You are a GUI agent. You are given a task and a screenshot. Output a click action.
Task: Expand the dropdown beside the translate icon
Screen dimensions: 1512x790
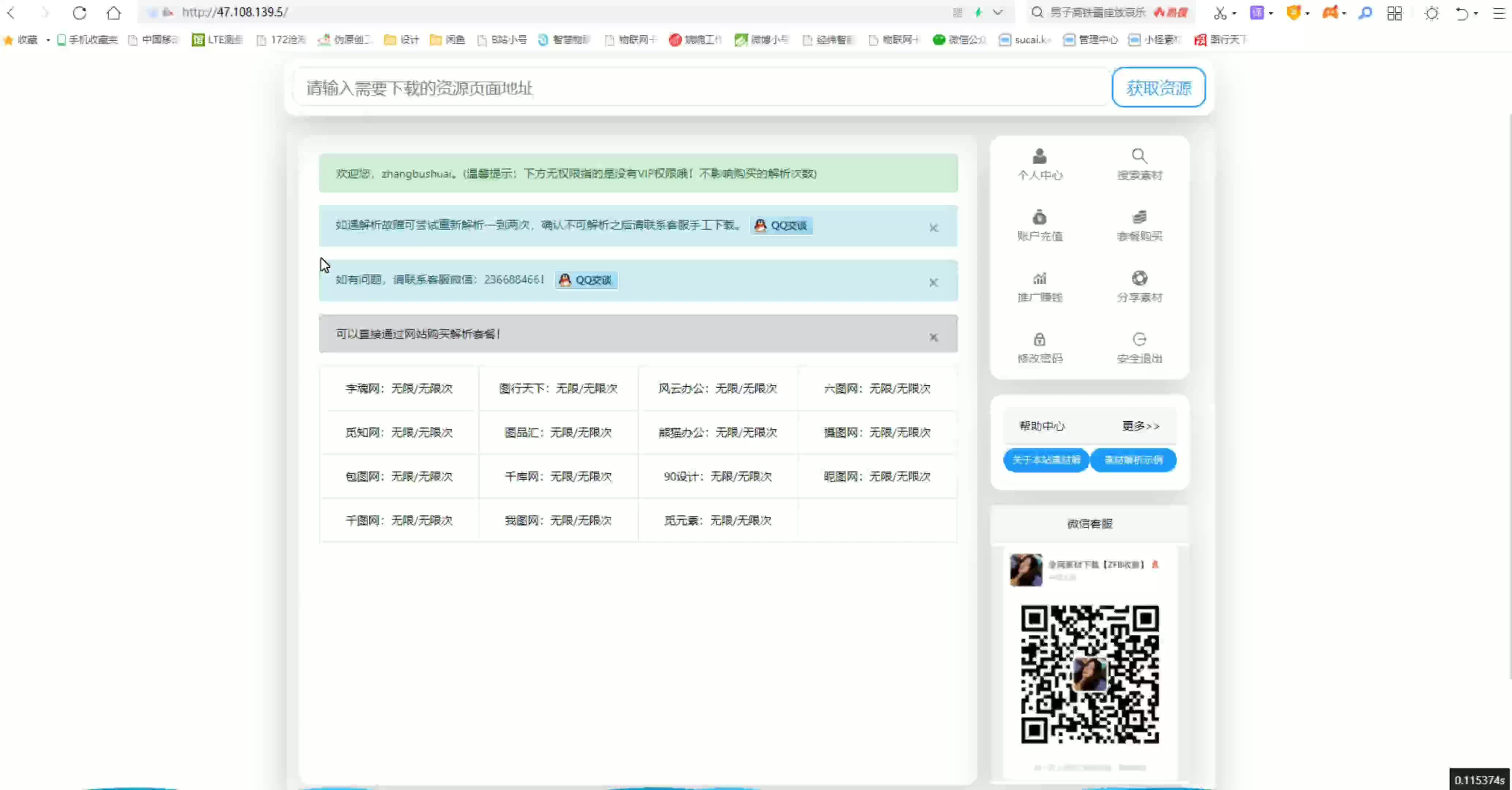pyautogui.click(x=1271, y=13)
